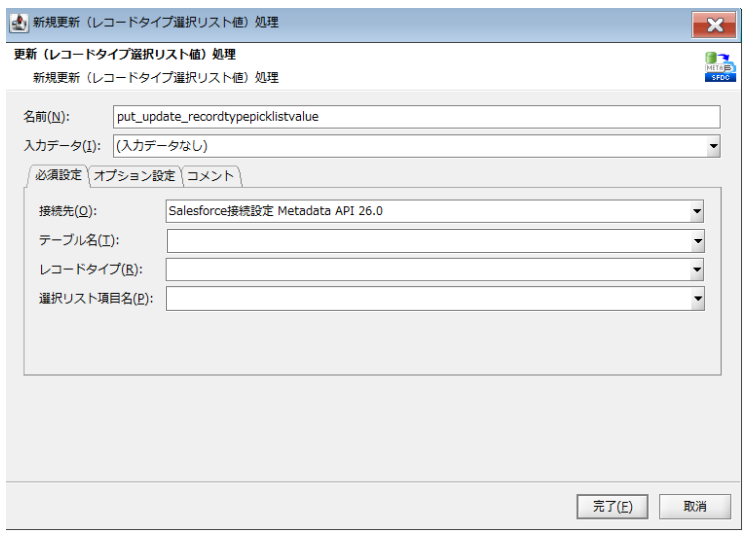Switch to the オプション設定 tab

[135, 176]
